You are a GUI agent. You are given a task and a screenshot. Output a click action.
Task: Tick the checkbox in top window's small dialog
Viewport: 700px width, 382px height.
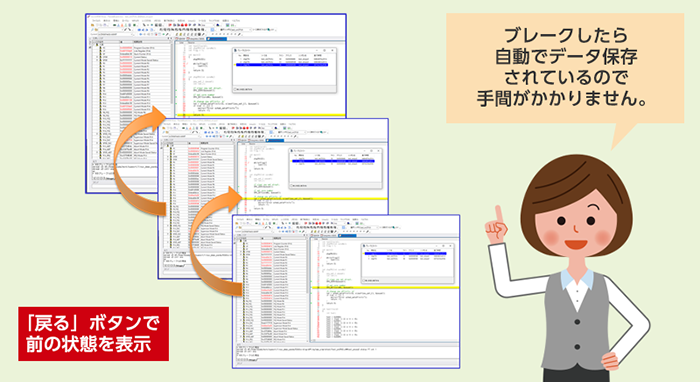(235, 89)
